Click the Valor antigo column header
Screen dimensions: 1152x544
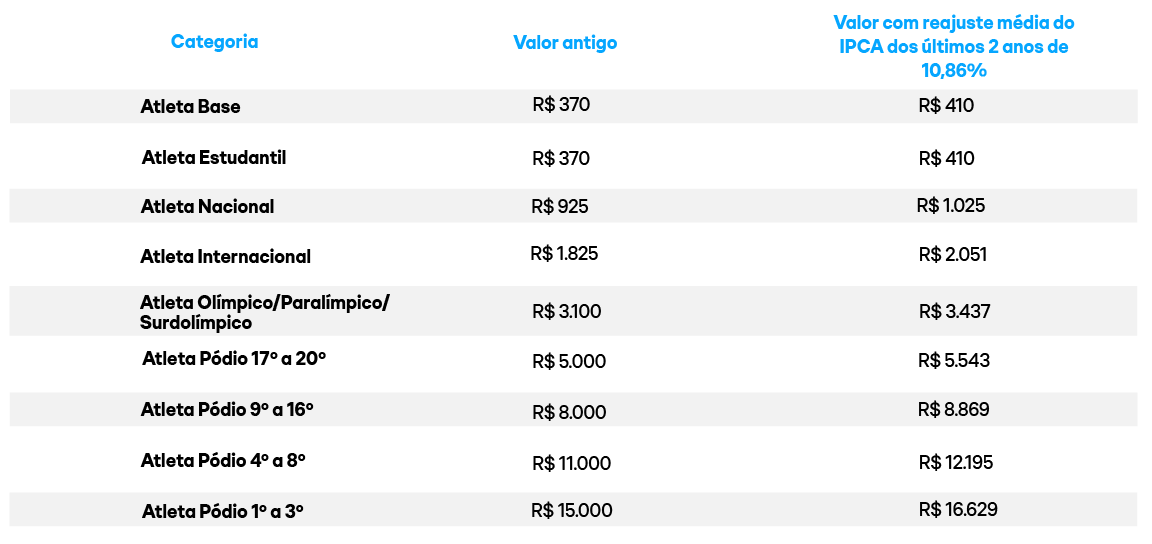(x=565, y=43)
